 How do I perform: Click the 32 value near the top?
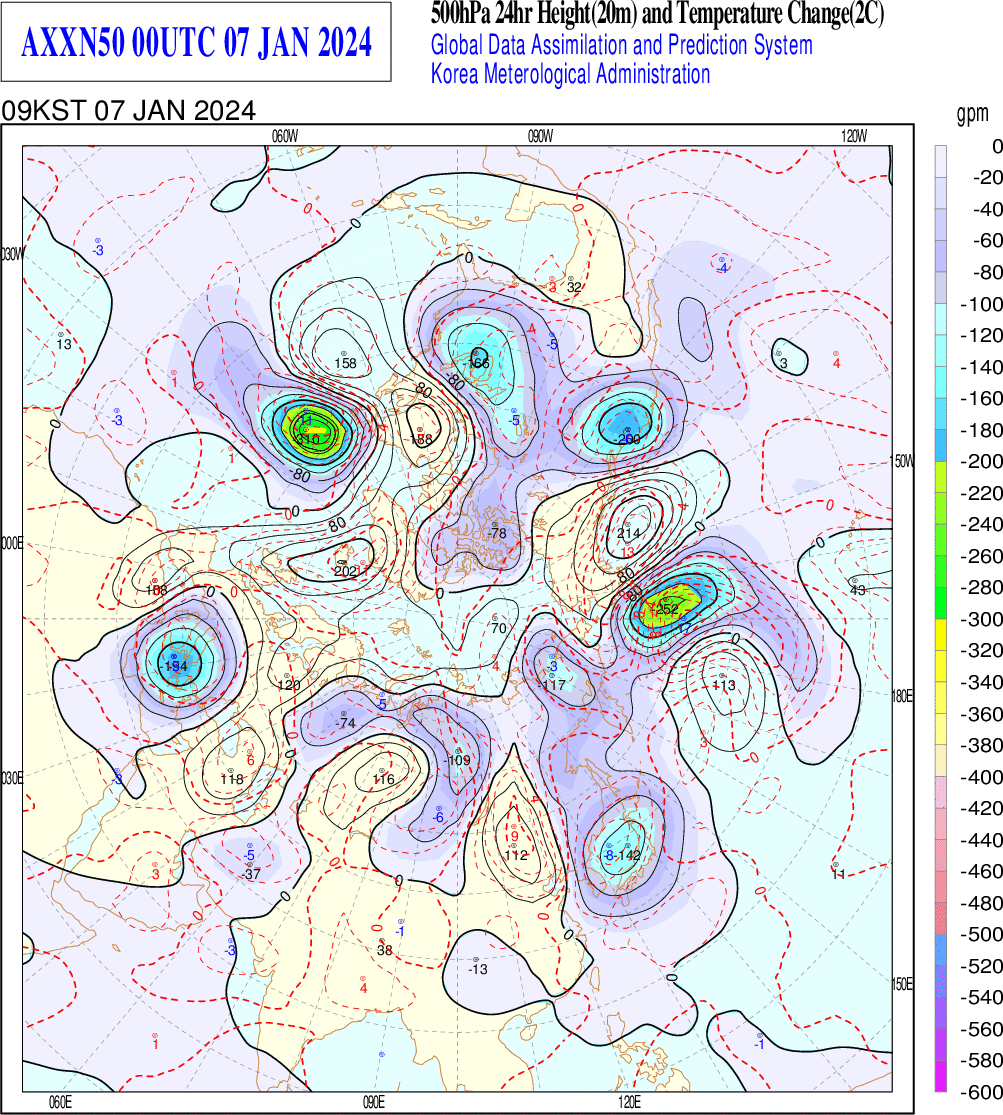[573, 288]
